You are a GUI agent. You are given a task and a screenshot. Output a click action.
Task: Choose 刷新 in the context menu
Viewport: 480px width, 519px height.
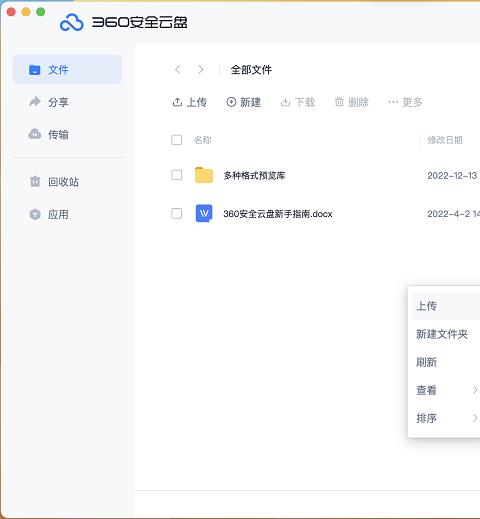coord(446,362)
